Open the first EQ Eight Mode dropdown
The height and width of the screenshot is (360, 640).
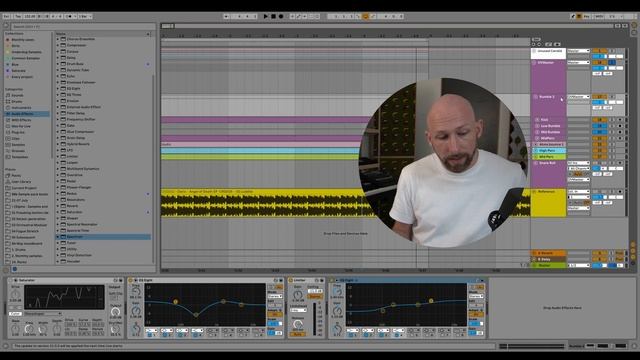[275, 296]
